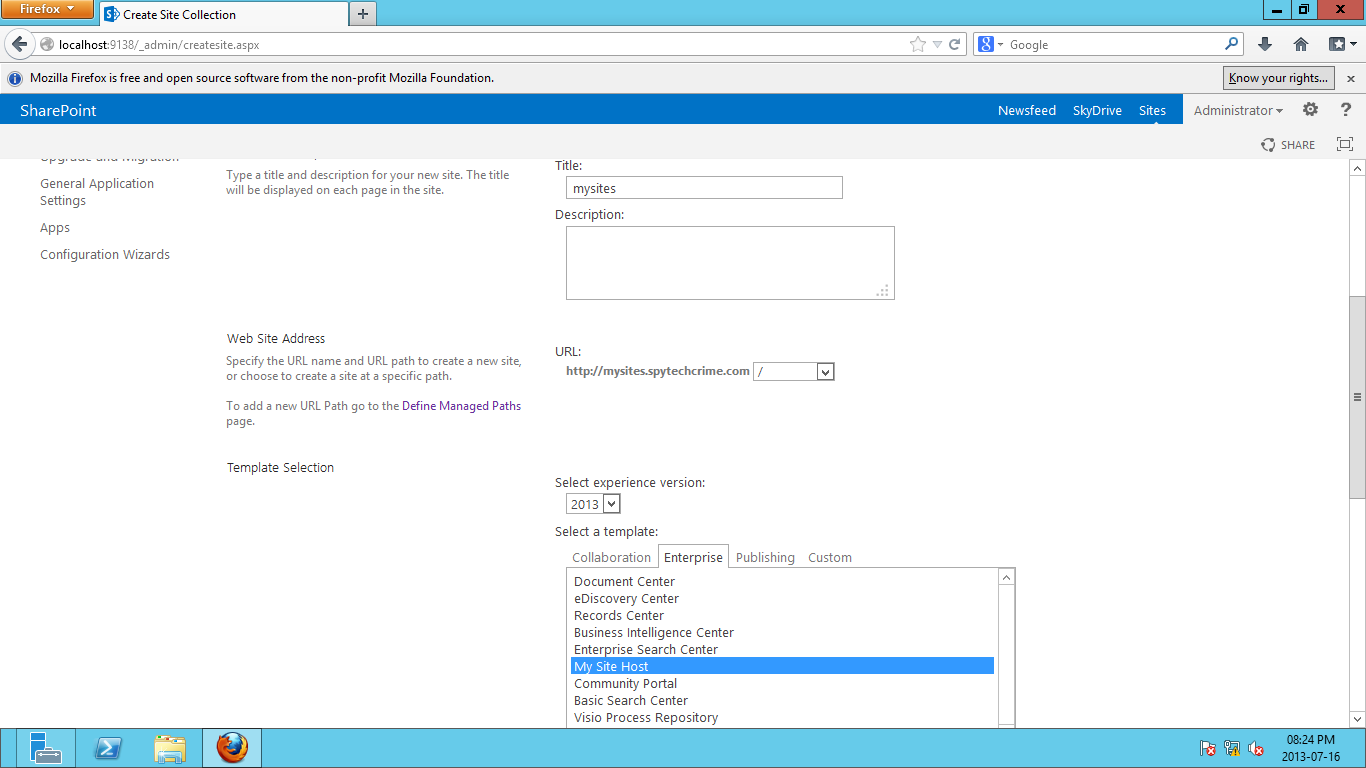The image size is (1366, 768).
Task: Open a new browser tab
Action: (x=362, y=14)
